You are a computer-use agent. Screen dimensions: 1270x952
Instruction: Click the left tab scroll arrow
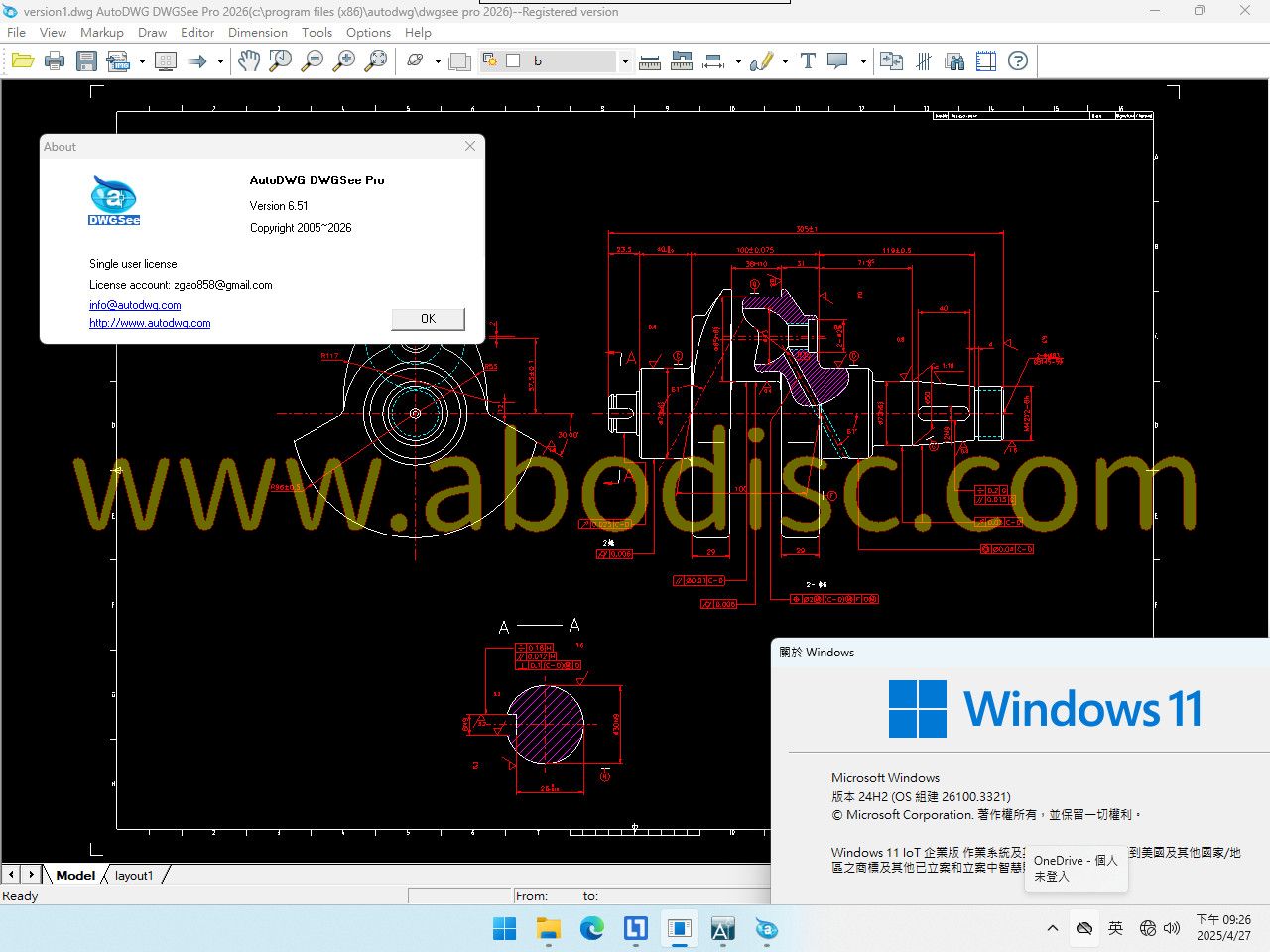coord(11,875)
